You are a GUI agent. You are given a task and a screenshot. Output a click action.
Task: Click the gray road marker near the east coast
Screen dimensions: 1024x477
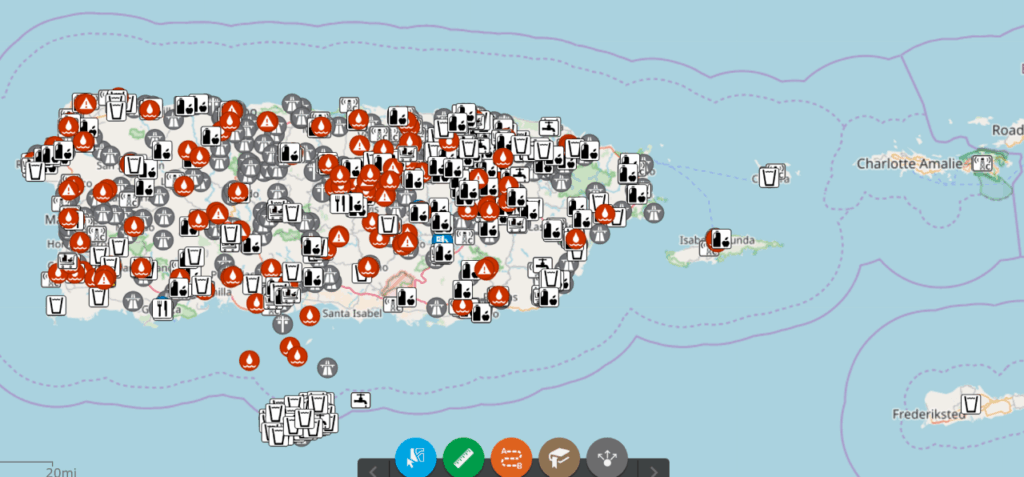654,212
